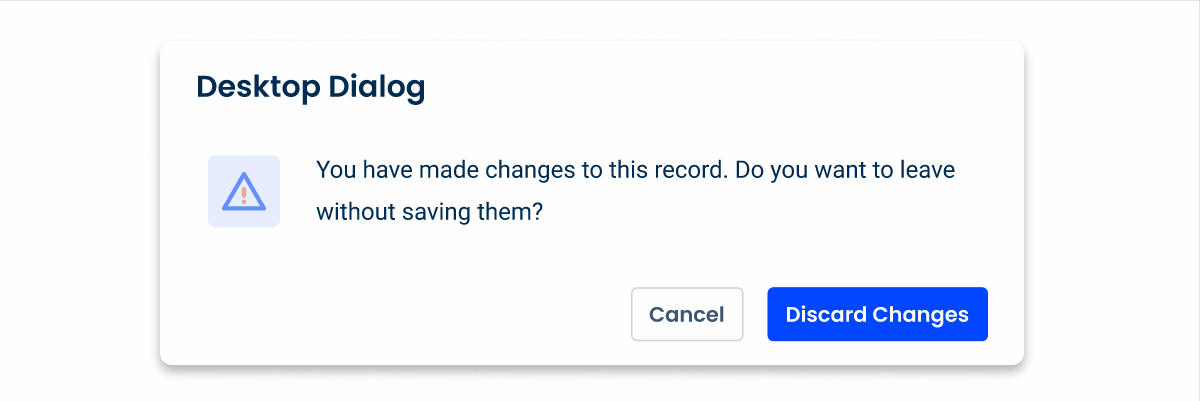Click the "without saving them?" text line
Viewport: 1200px width, 401px height.
(429, 212)
